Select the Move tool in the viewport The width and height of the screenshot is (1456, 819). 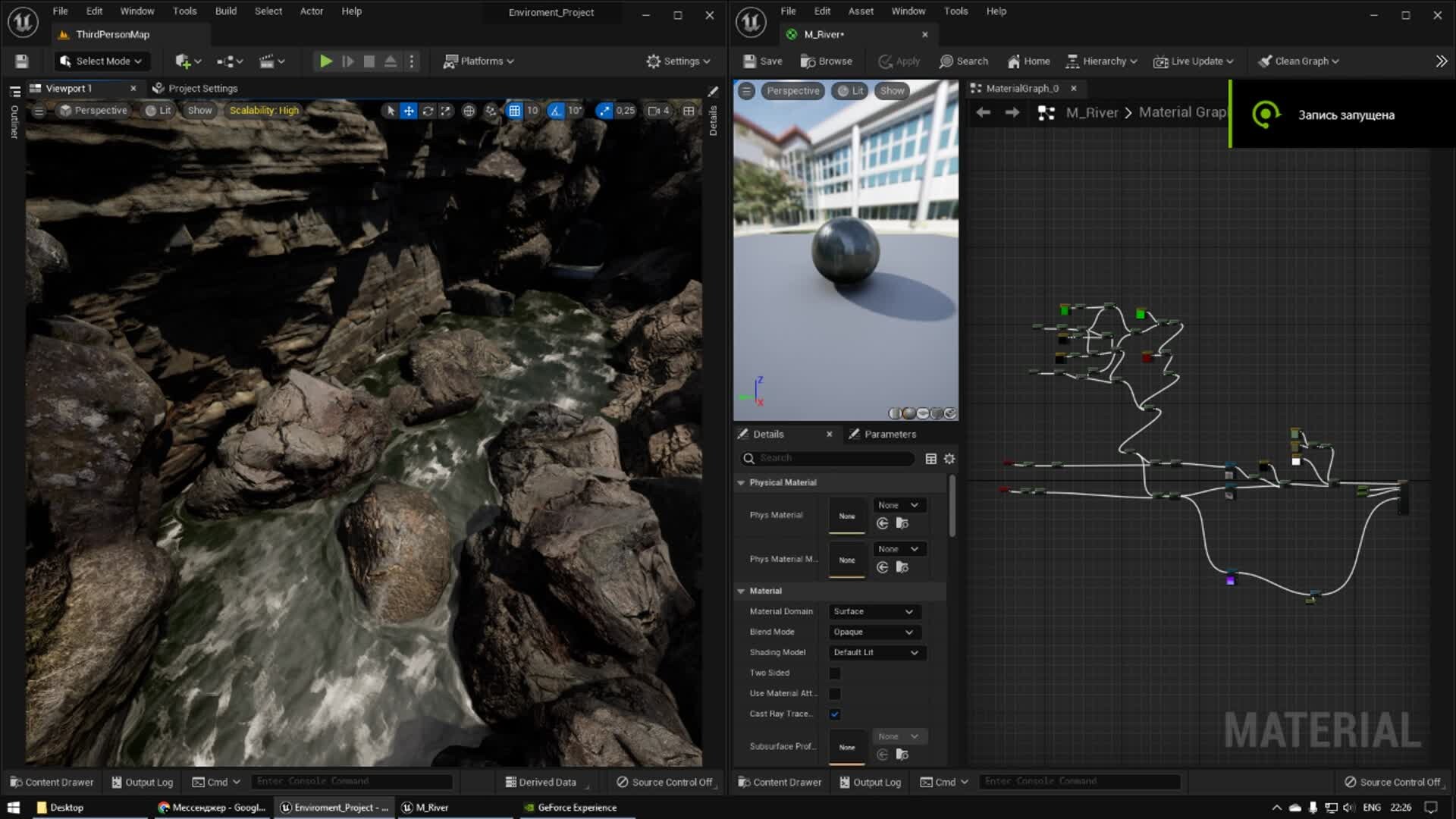[x=409, y=110]
